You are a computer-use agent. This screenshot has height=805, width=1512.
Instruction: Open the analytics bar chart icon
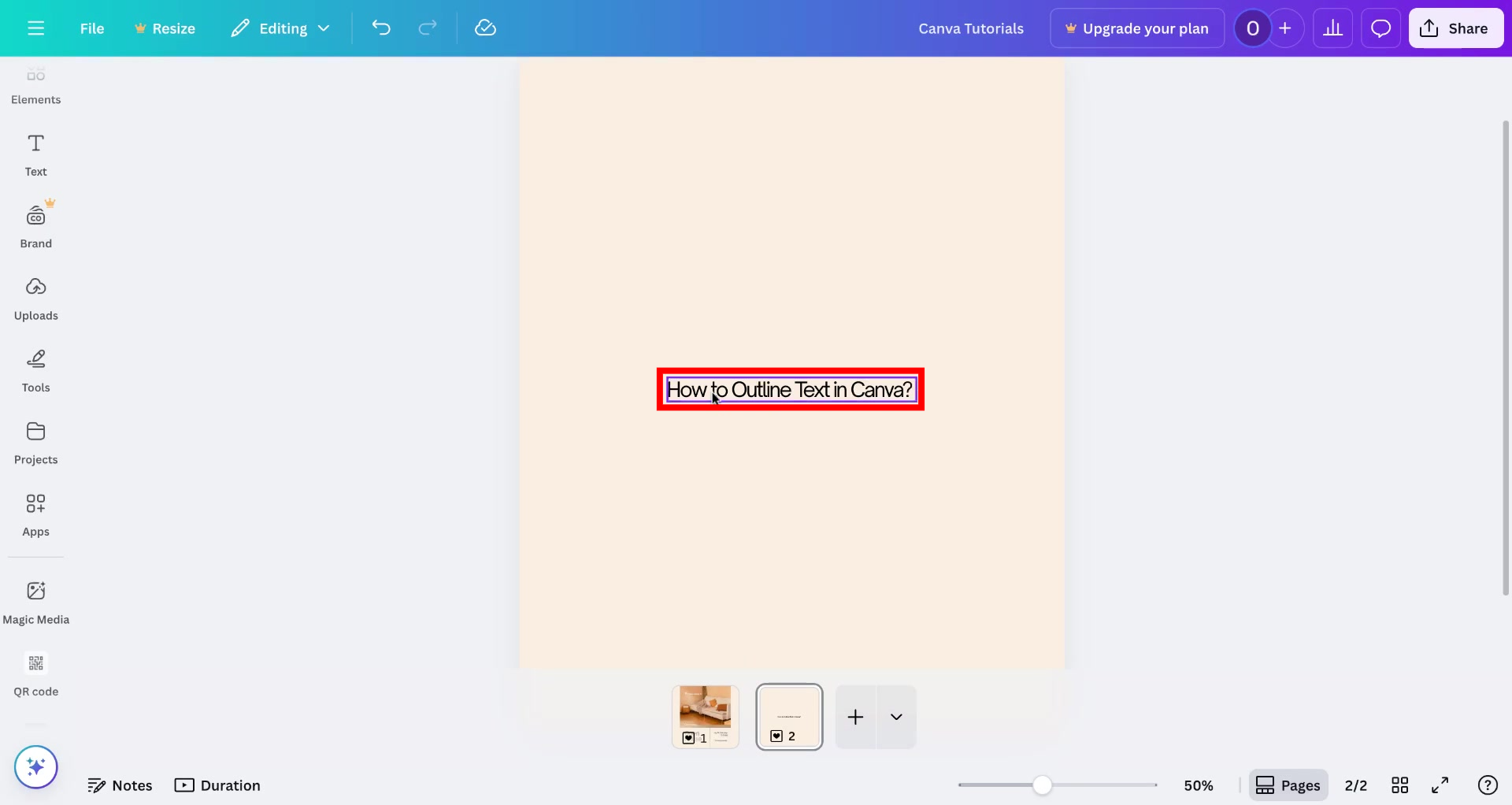pos(1332,28)
